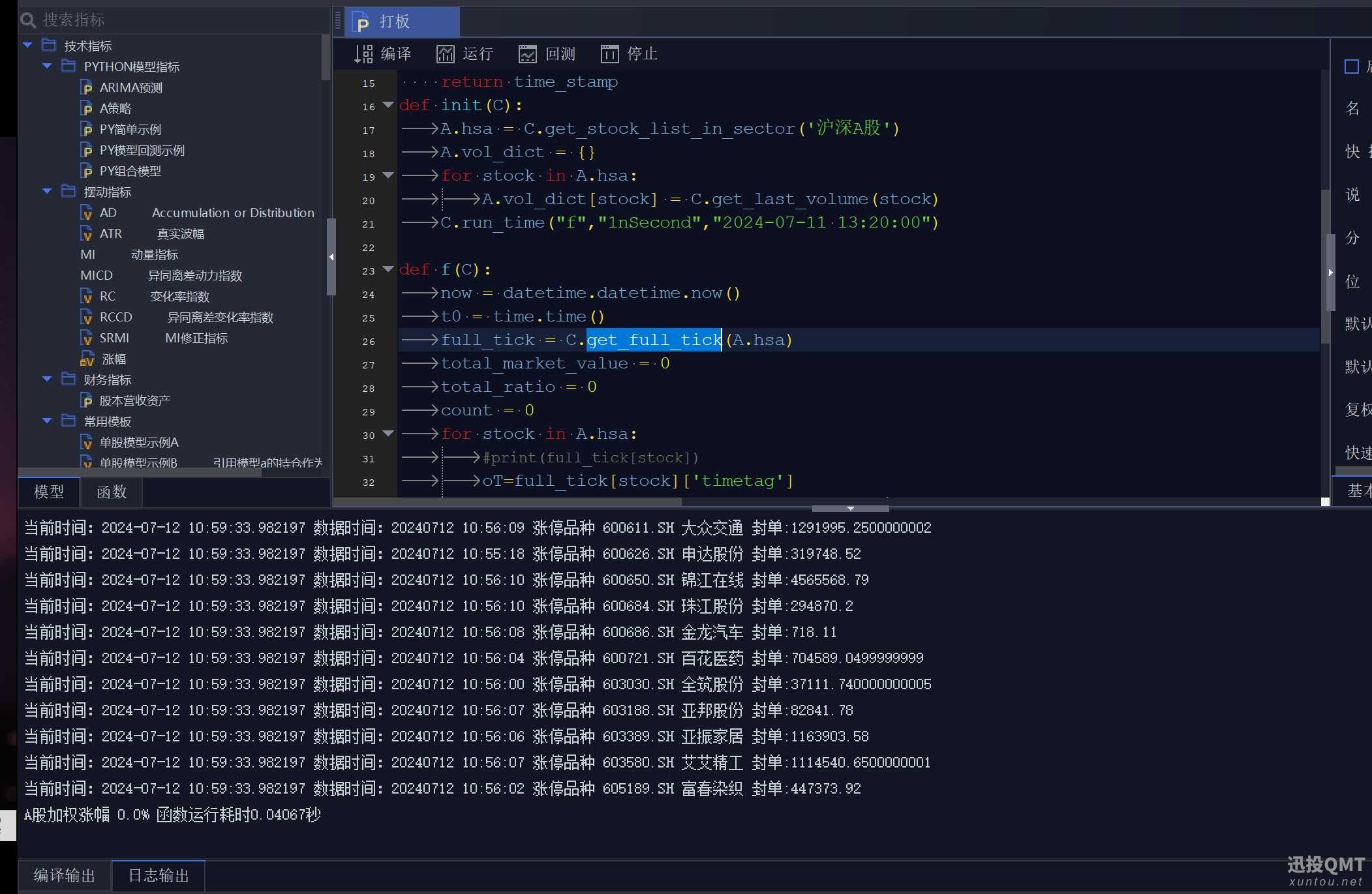Viewport: 1372px width, 894px height.
Task: Fold the line 19 for loop
Action: point(388,175)
